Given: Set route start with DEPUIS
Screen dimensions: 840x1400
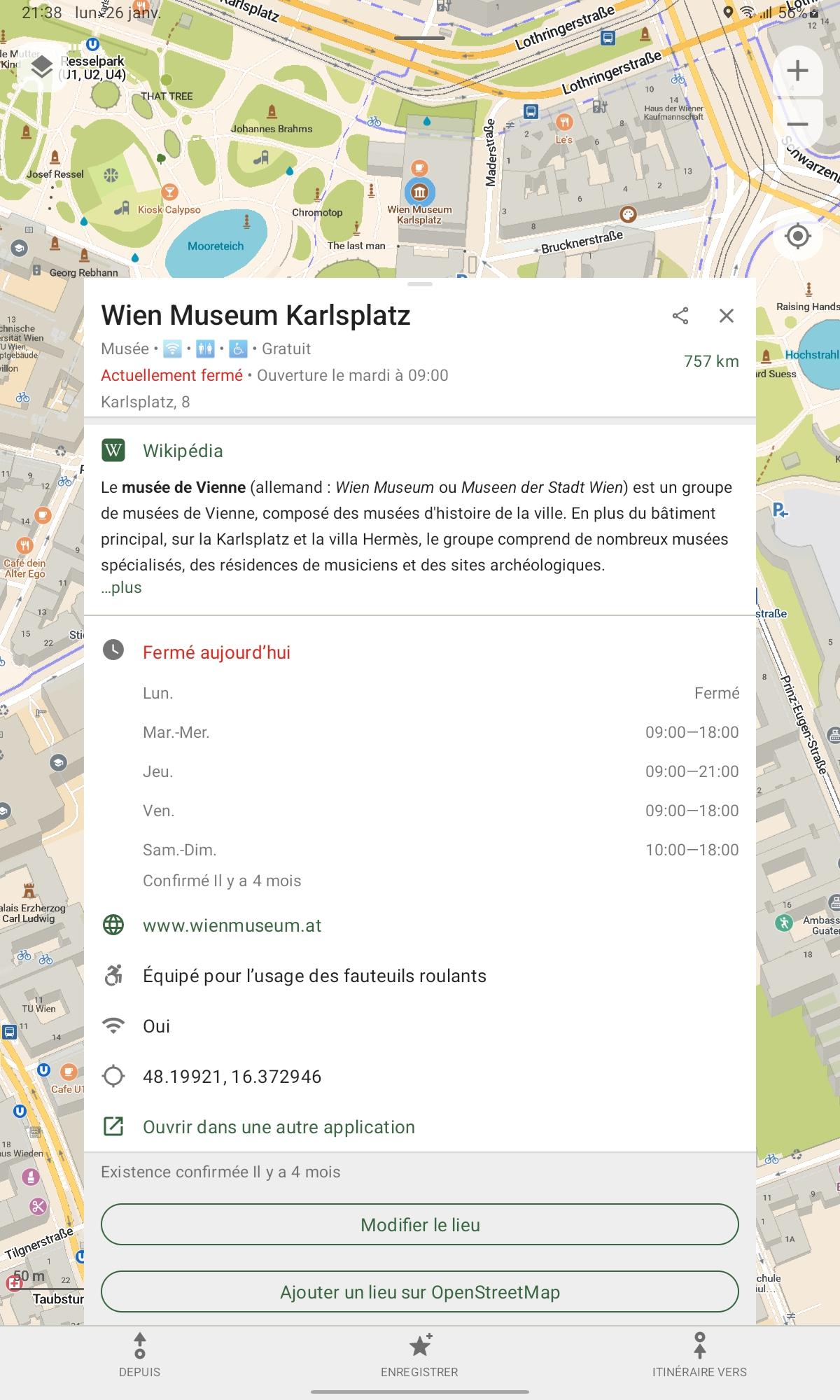Looking at the screenshot, I should point(140,1356).
